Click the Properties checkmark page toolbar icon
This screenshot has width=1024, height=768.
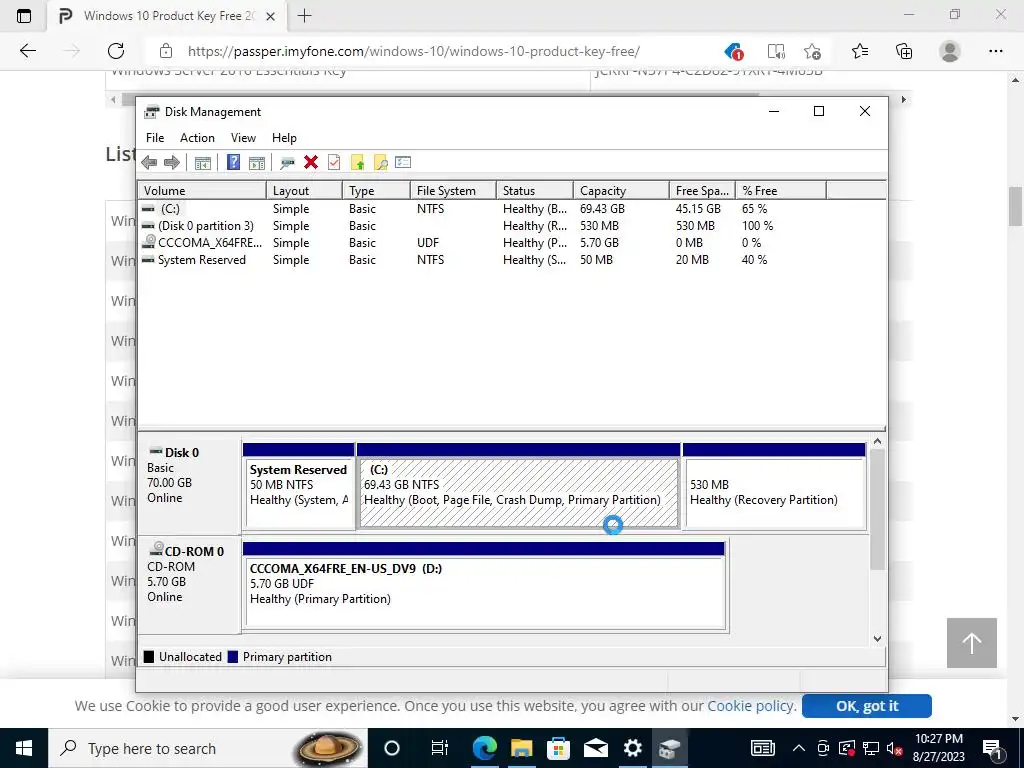pos(334,162)
